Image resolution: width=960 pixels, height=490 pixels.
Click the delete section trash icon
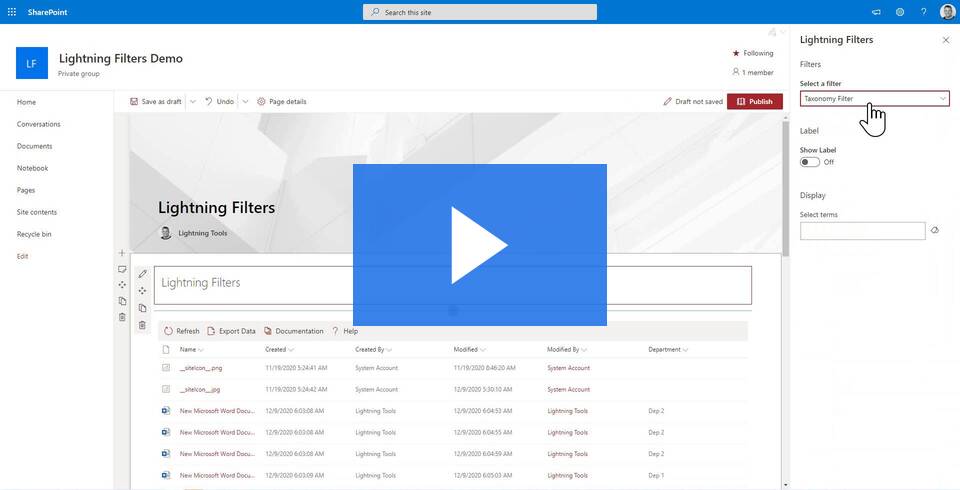point(122,317)
